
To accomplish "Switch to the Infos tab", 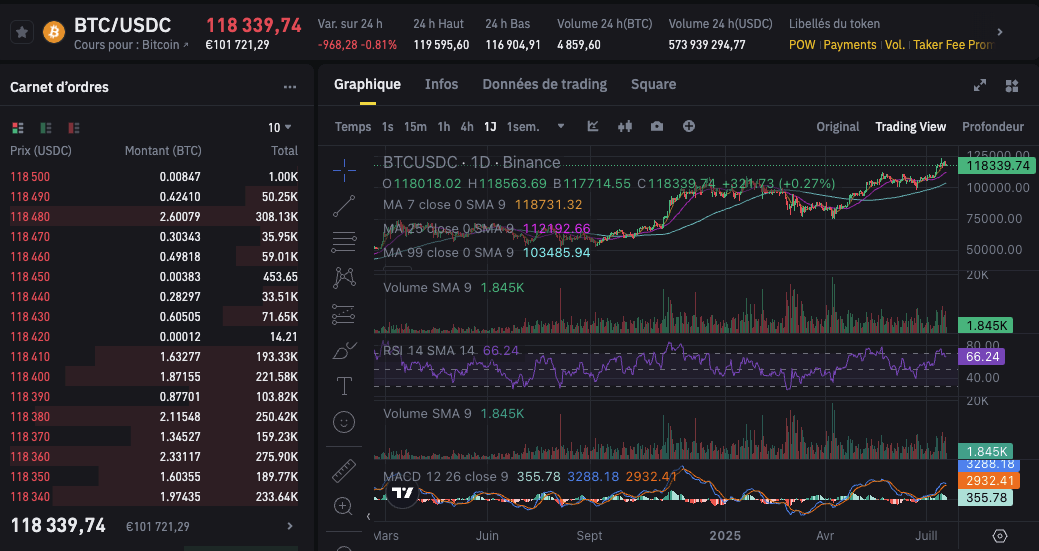I will (441, 85).
